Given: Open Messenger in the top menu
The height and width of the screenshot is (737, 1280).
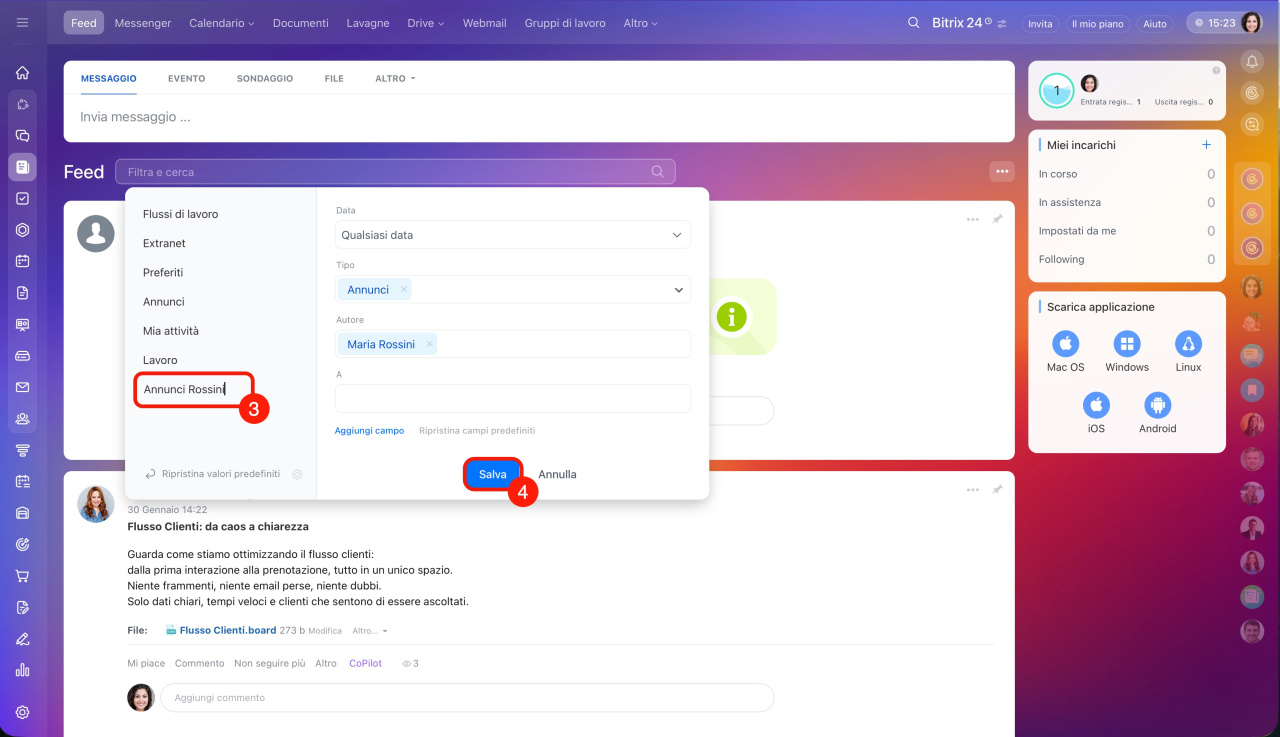Looking at the screenshot, I should 143,23.
